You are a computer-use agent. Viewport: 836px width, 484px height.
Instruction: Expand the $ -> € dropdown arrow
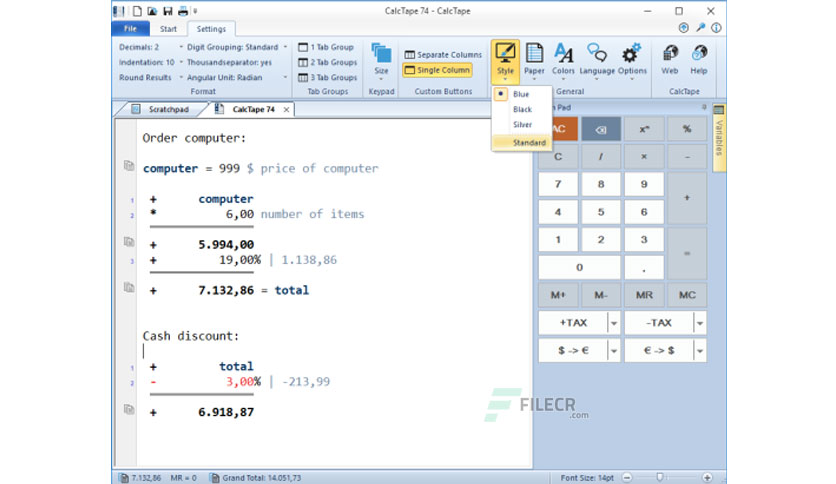[x=614, y=351]
